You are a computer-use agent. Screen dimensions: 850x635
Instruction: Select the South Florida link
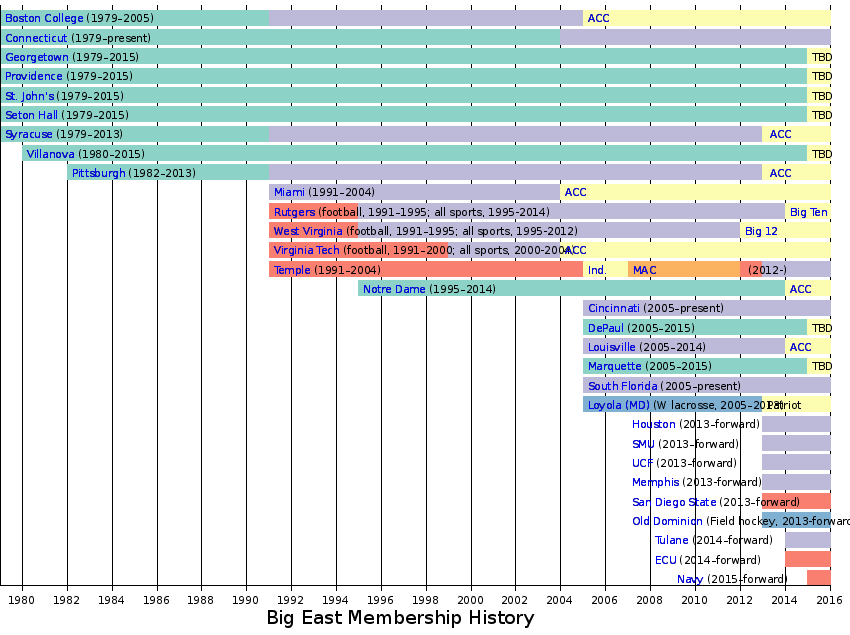[x=623, y=386]
